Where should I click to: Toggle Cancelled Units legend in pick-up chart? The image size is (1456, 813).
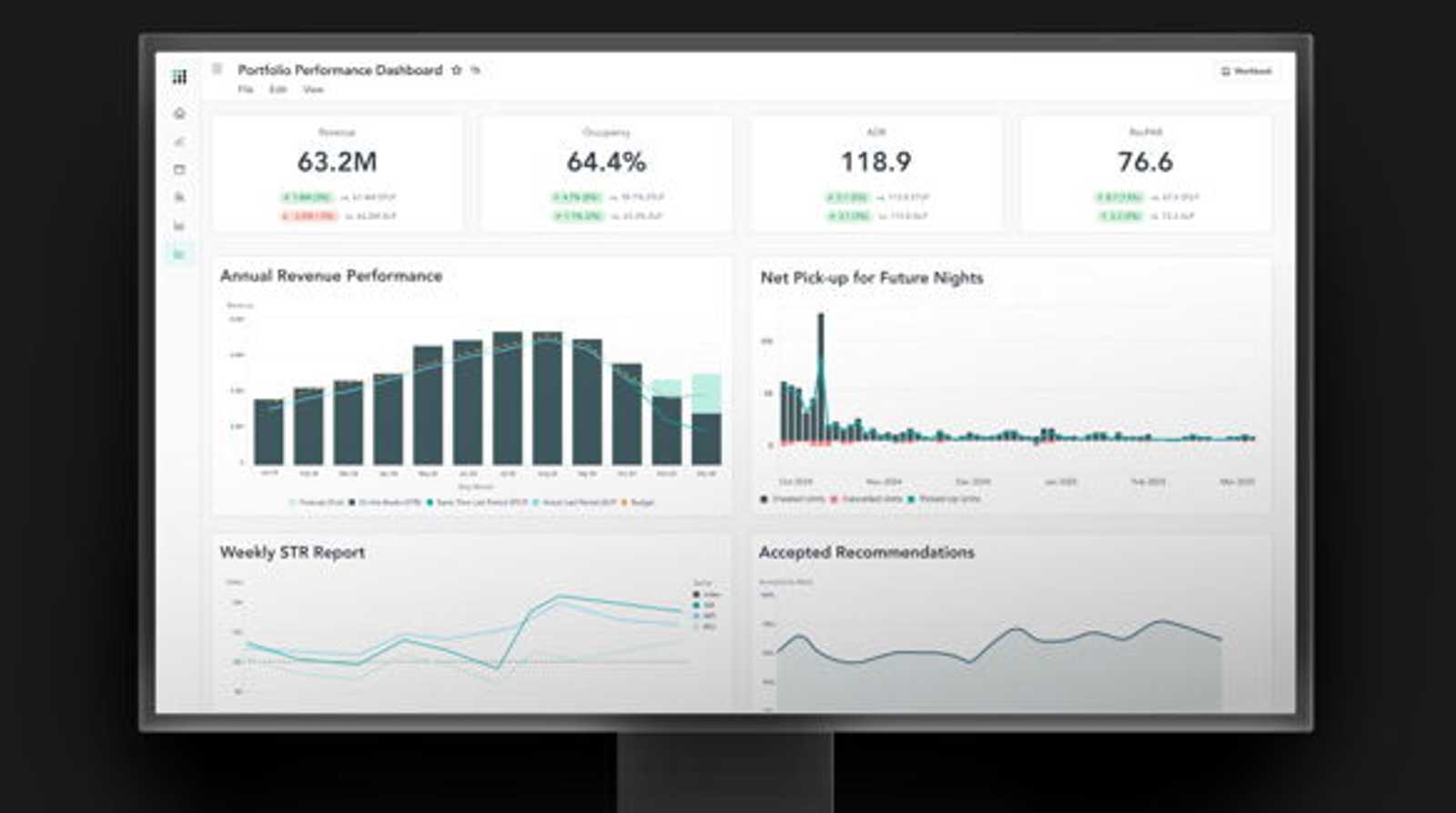point(867,499)
